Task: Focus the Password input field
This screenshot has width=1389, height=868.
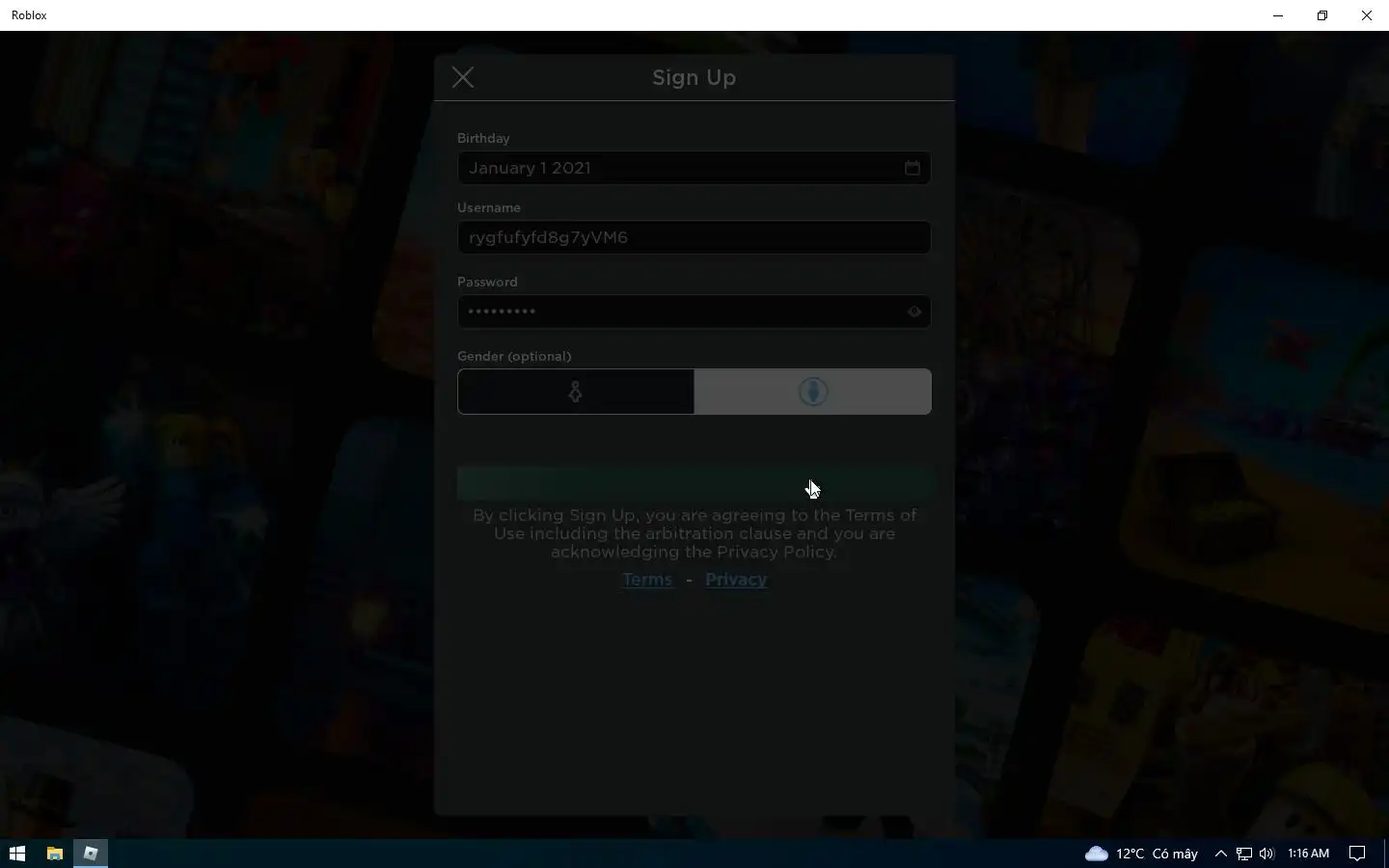Action: point(694,312)
